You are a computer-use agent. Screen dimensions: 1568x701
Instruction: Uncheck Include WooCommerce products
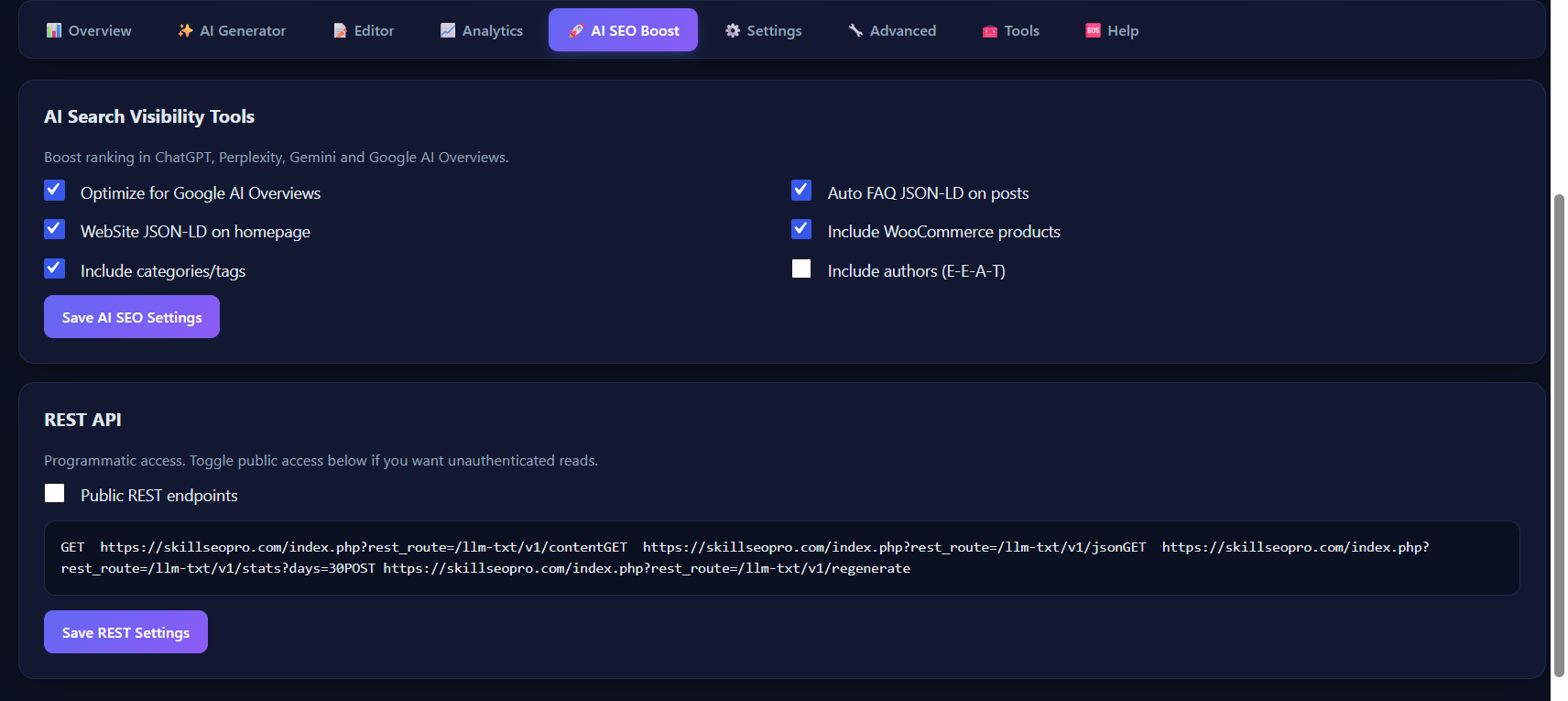click(801, 228)
